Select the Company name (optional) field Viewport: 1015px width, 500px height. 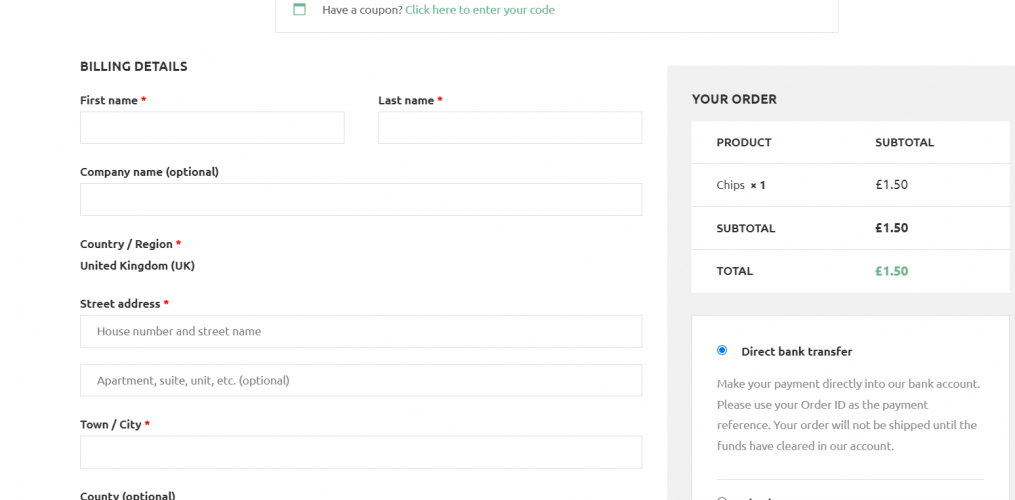point(361,200)
